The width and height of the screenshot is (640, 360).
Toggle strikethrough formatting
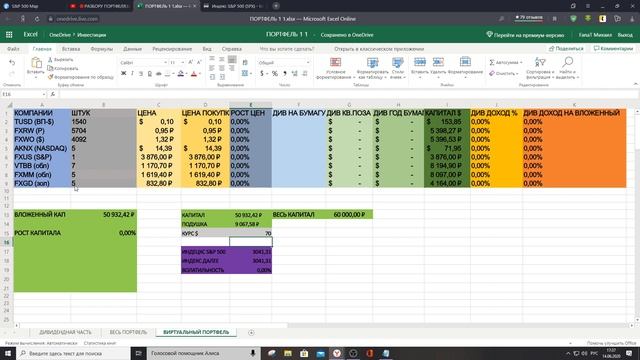pyautogui.click(x=158, y=73)
